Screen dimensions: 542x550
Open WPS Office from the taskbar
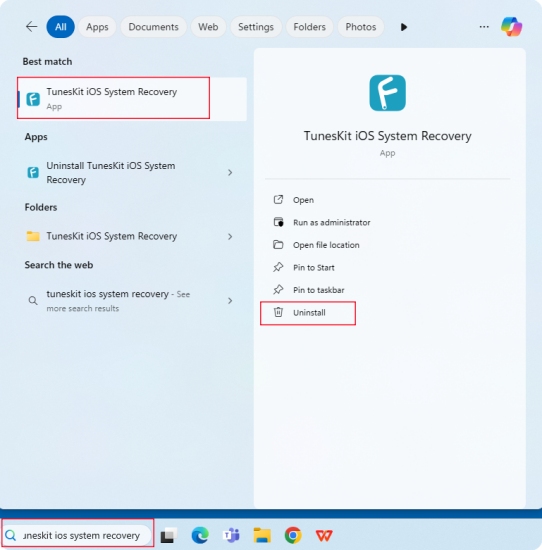coord(324,536)
